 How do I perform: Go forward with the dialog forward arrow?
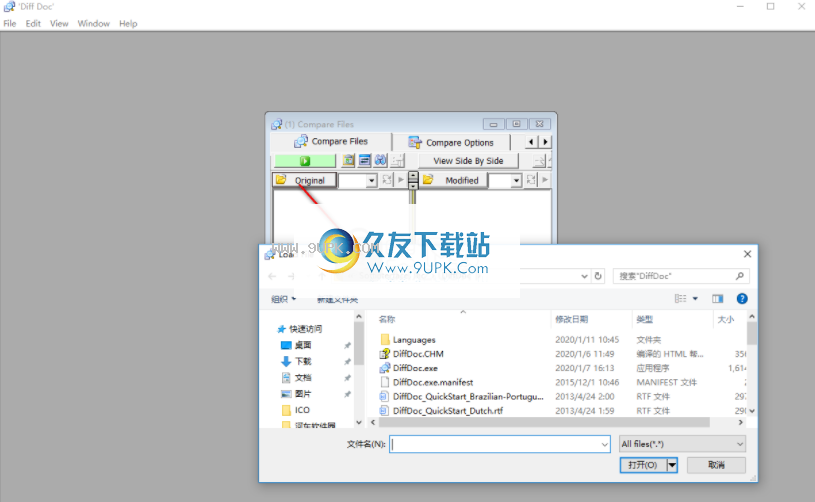pos(291,276)
